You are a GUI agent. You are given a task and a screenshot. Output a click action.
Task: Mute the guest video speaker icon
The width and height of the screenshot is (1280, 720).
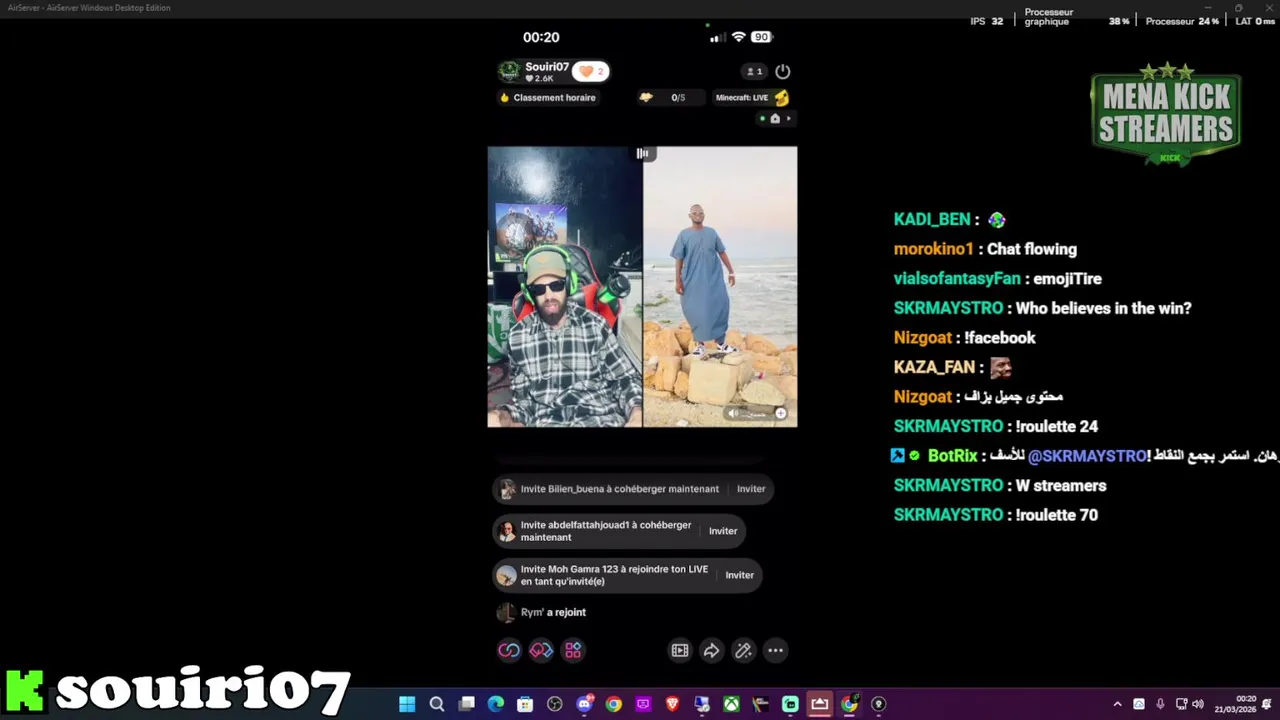(733, 413)
